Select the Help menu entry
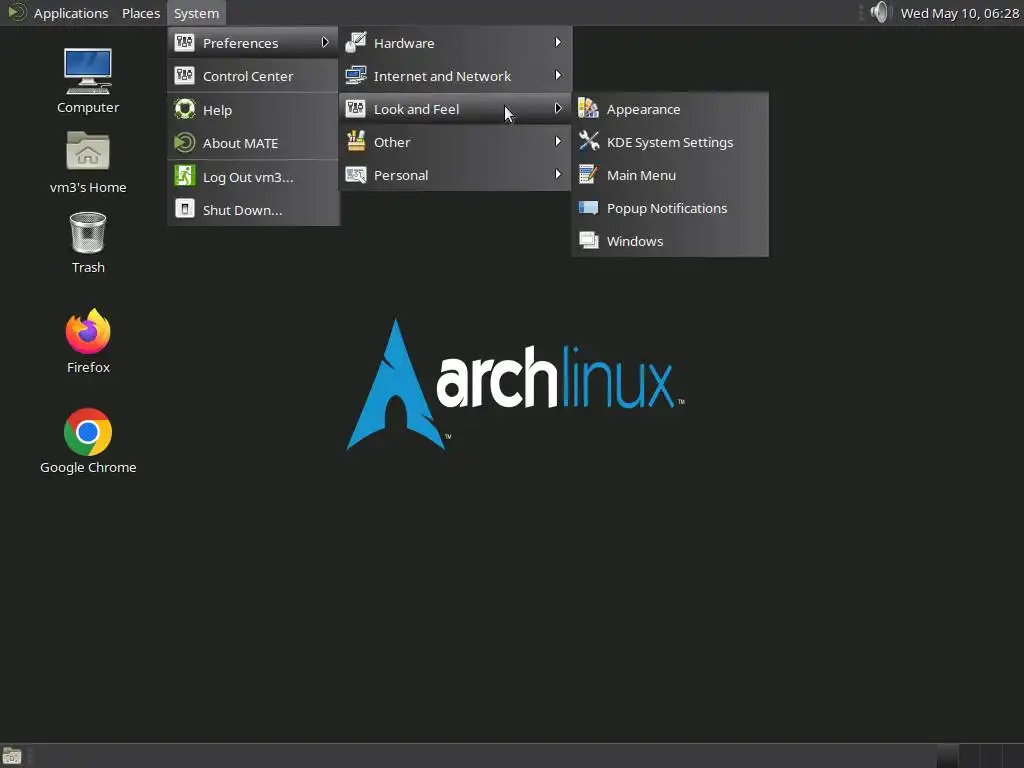The image size is (1024, 768). point(253,110)
